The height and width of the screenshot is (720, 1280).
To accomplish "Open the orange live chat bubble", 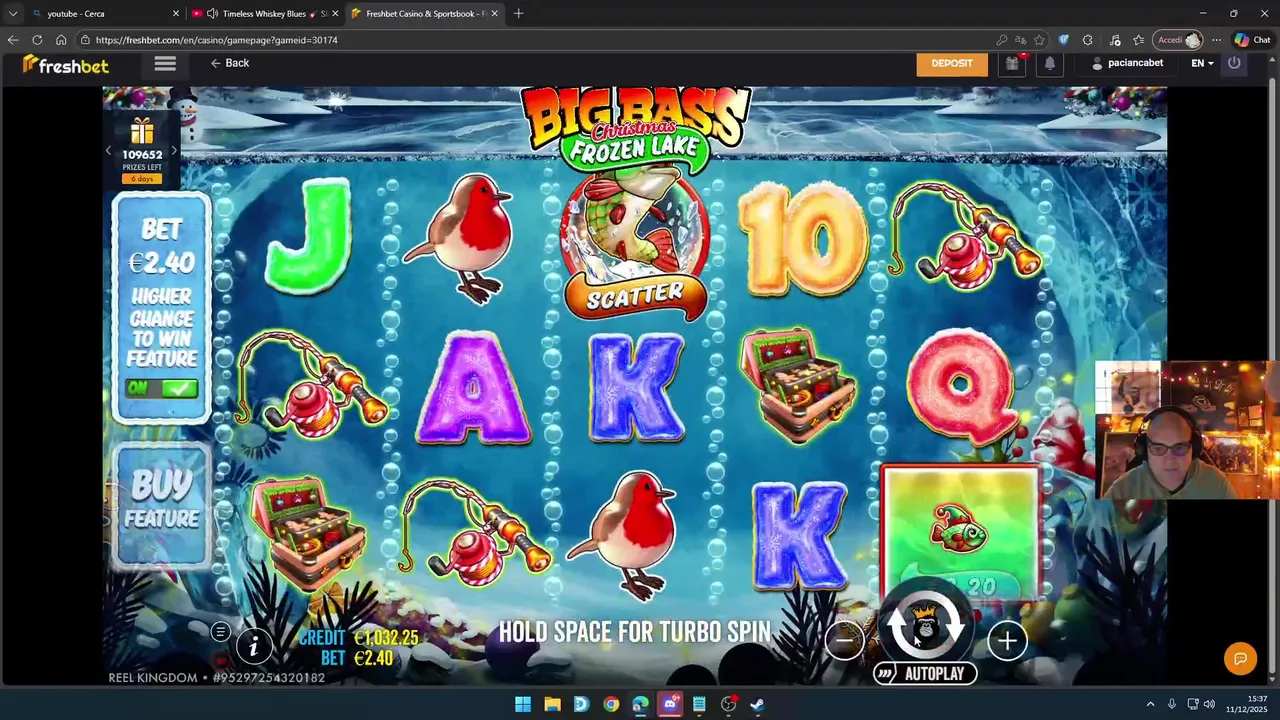I will [1240, 658].
